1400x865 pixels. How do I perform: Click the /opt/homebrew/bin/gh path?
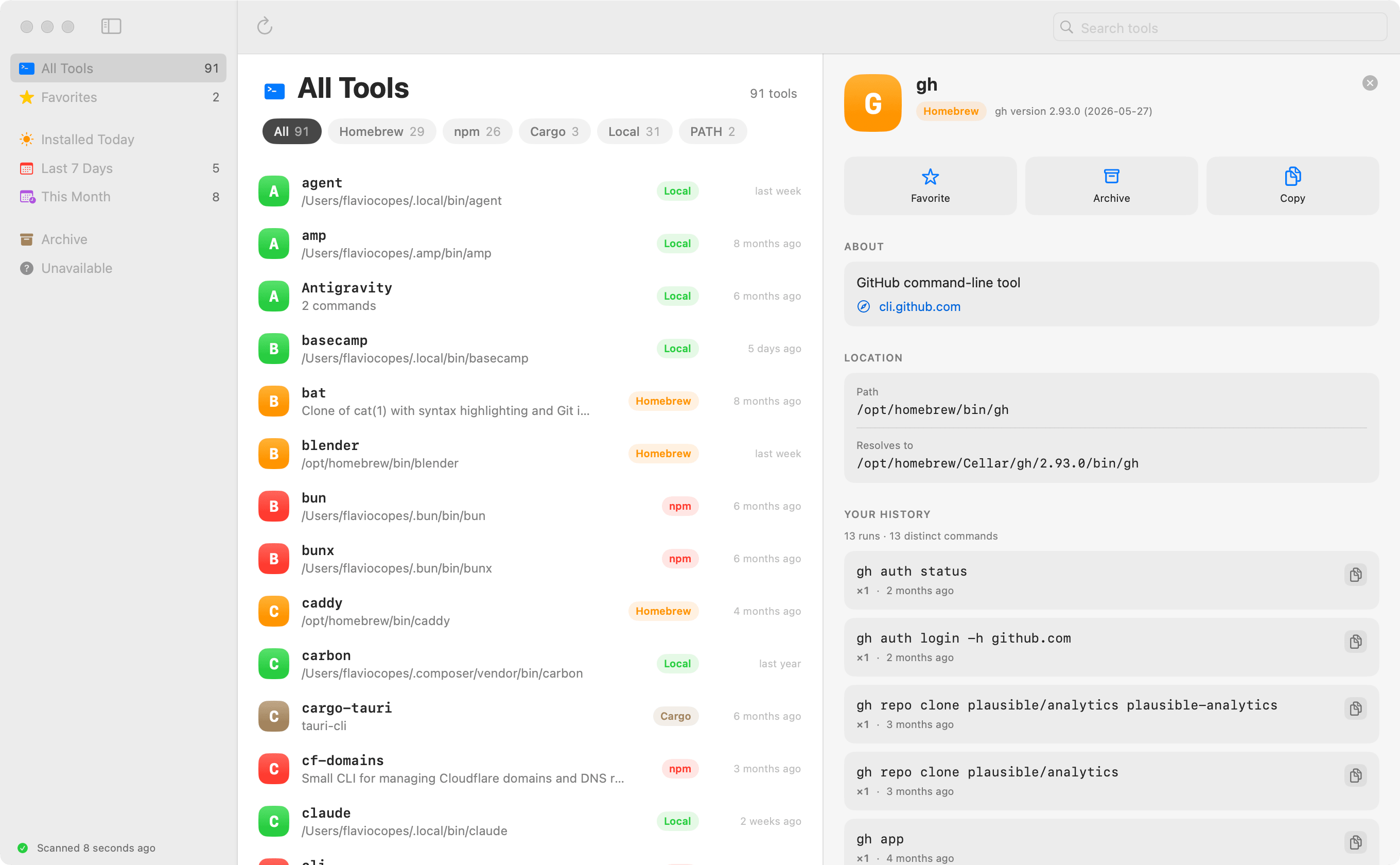pos(932,410)
